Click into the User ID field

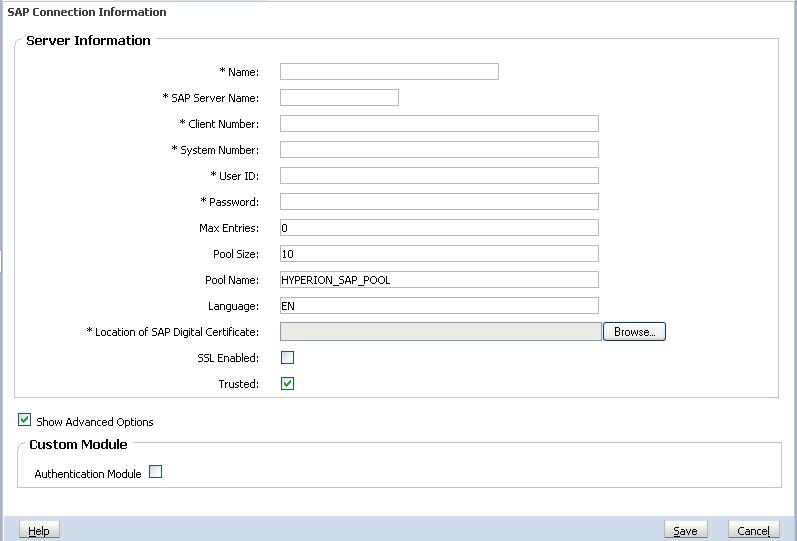click(439, 175)
